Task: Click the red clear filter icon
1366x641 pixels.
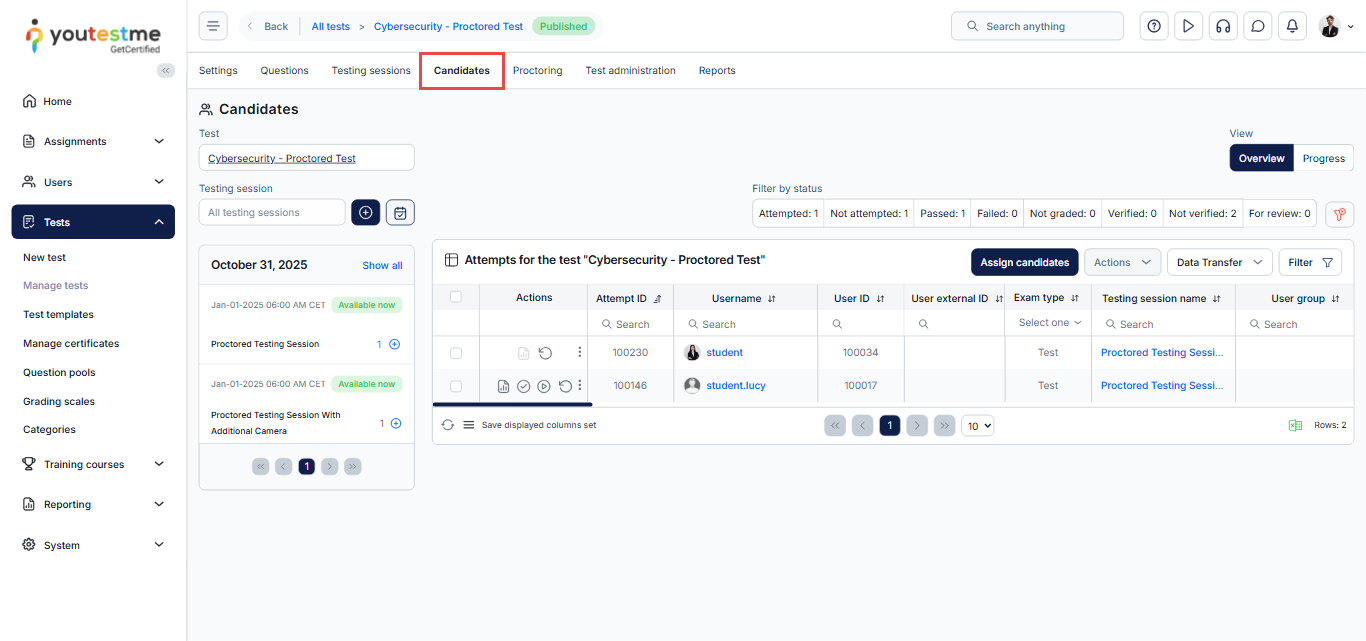Action: coord(1339,214)
